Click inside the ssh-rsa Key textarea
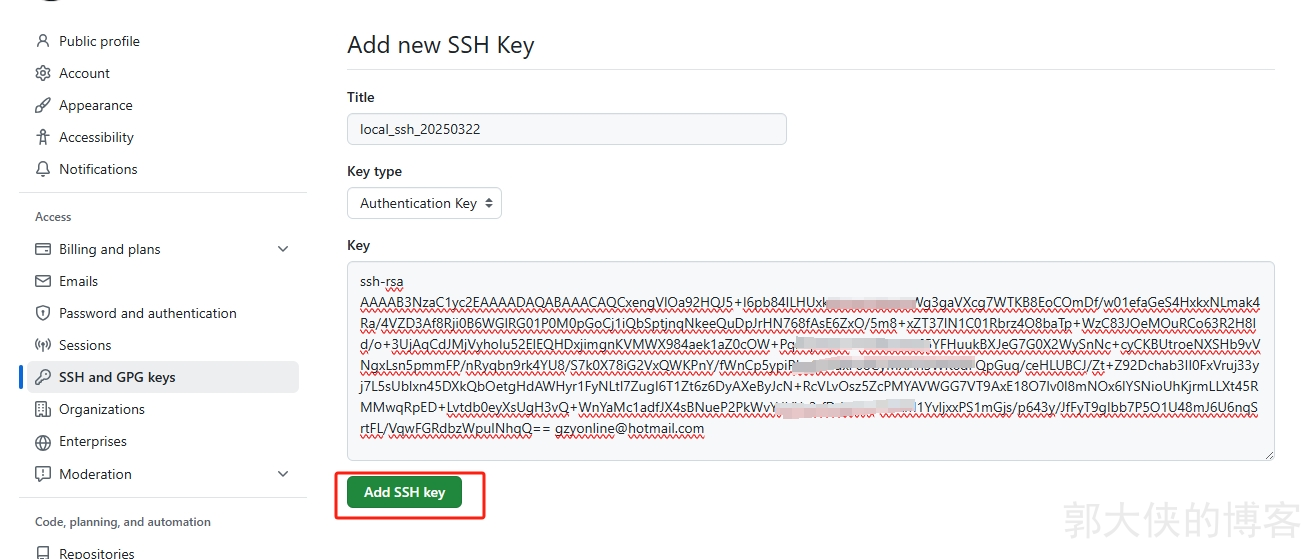The height and width of the screenshot is (559, 1312). click(811, 361)
